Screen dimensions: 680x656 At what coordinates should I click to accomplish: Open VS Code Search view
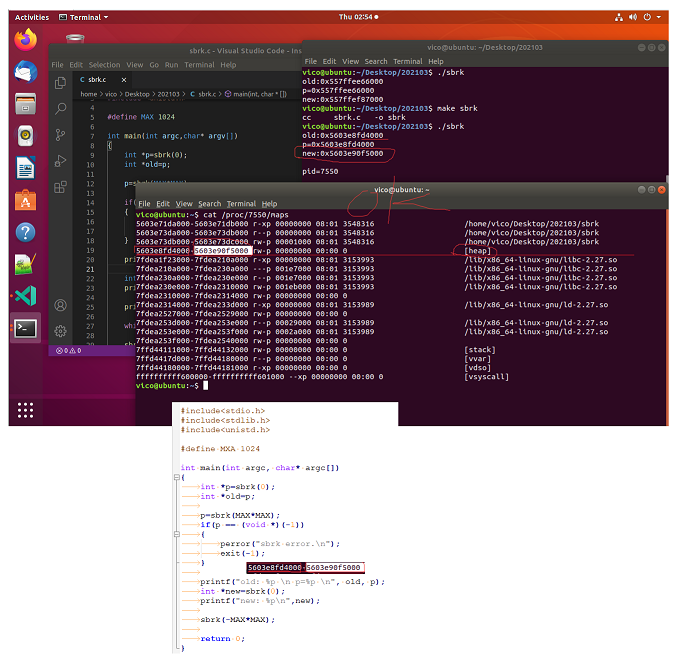pyautogui.click(x=61, y=109)
